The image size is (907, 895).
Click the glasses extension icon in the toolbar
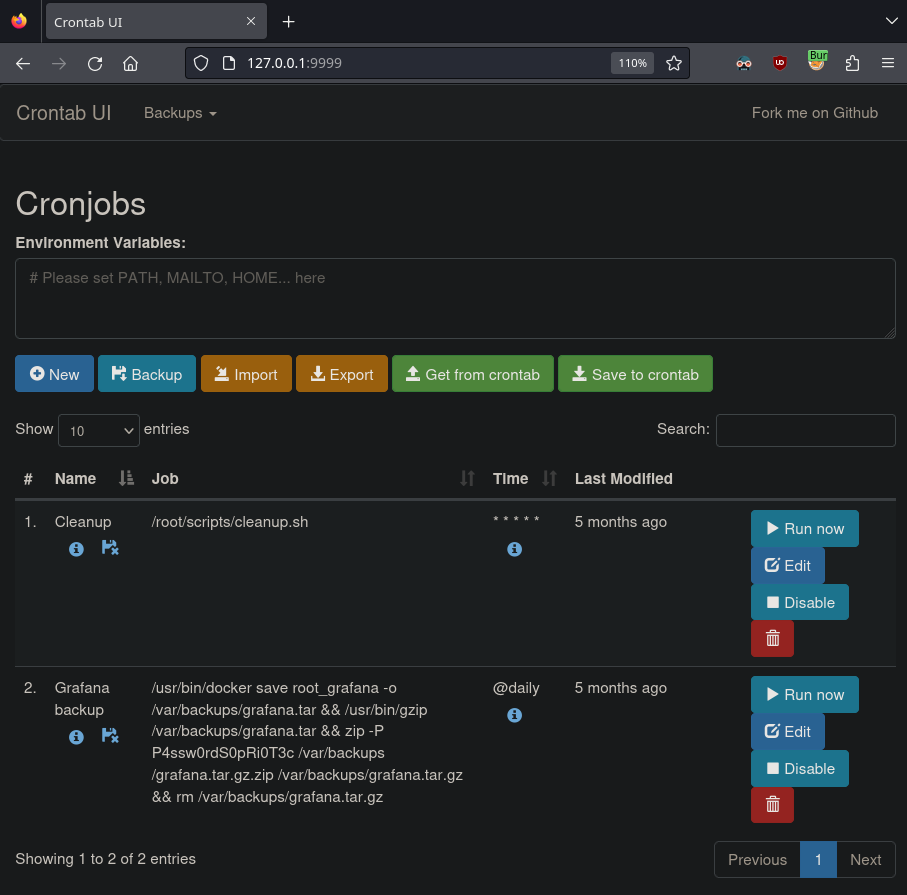(x=744, y=64)
